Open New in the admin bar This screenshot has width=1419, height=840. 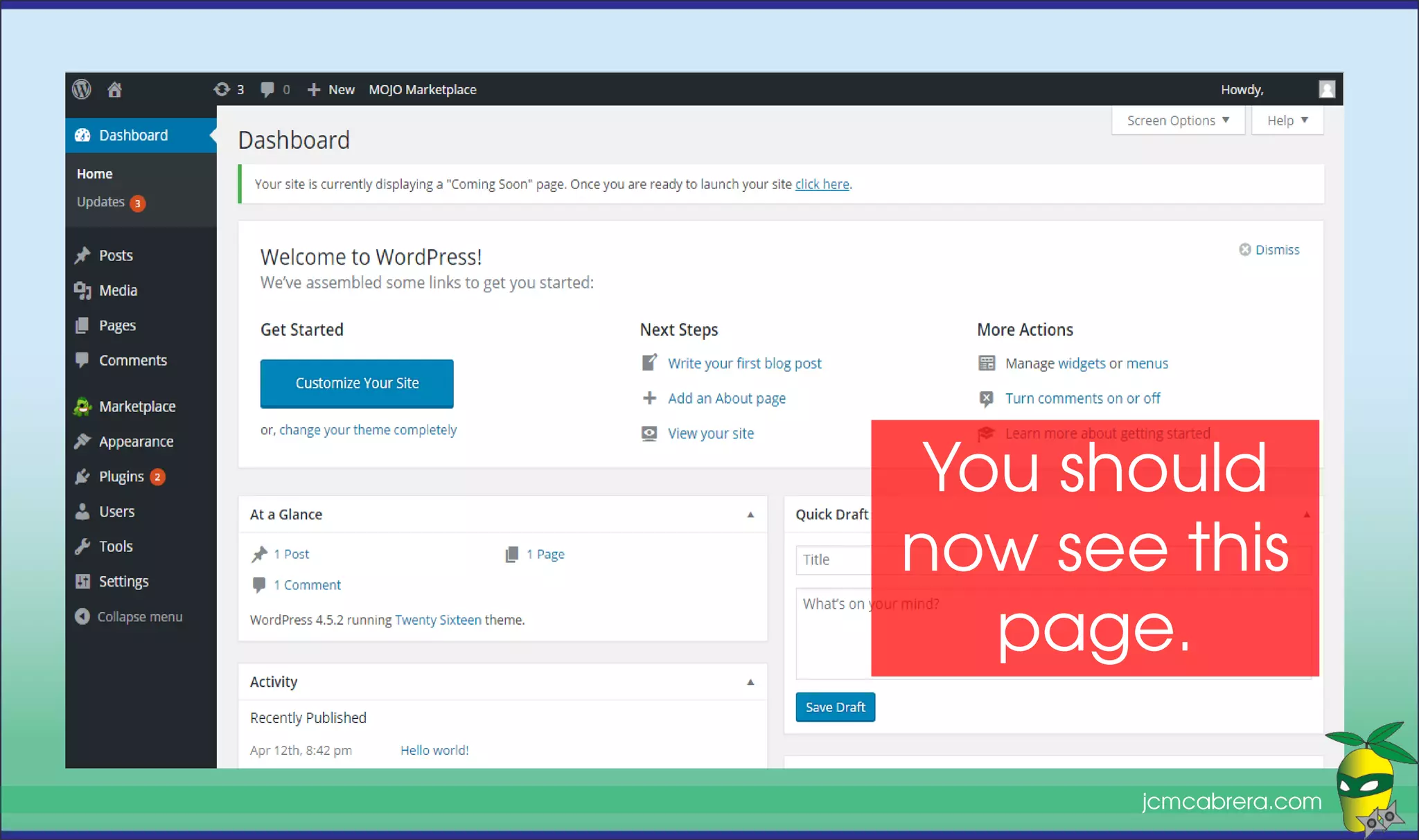point(331,89)
